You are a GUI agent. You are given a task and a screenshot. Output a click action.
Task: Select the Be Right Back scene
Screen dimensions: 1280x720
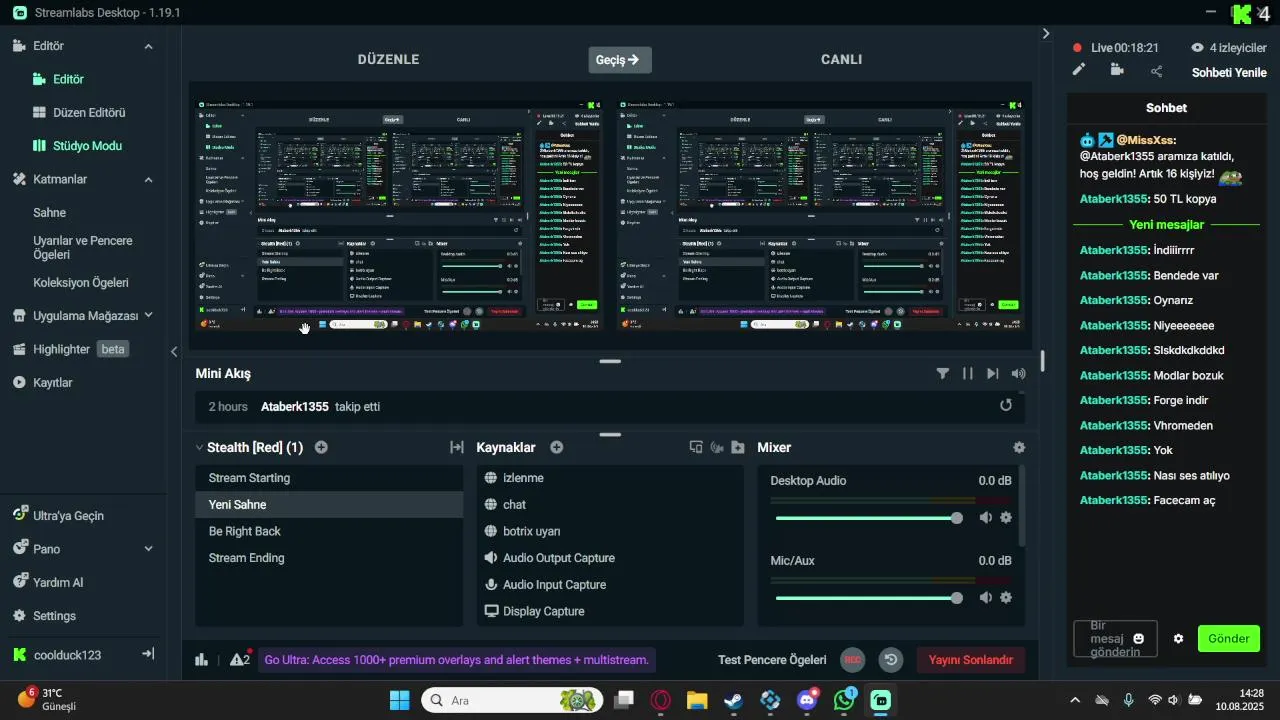[x=329, y=531]
